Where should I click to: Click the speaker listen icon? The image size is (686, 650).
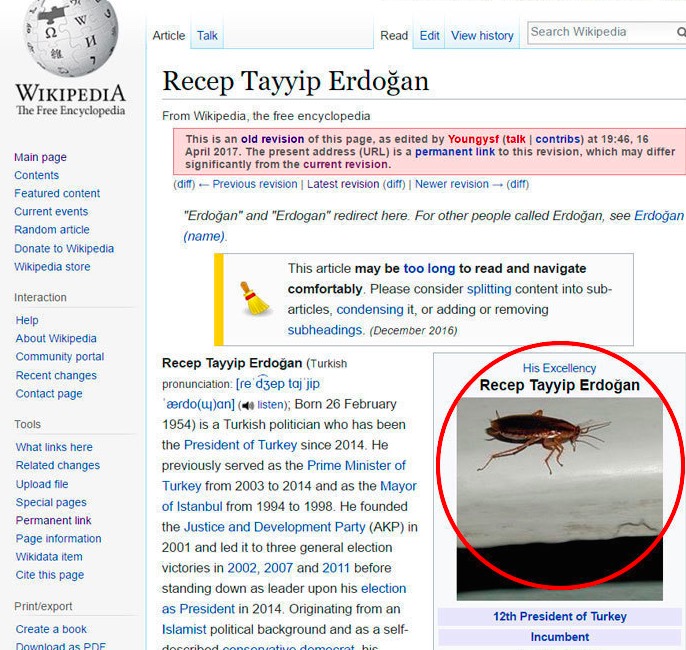tap(248, 405)
